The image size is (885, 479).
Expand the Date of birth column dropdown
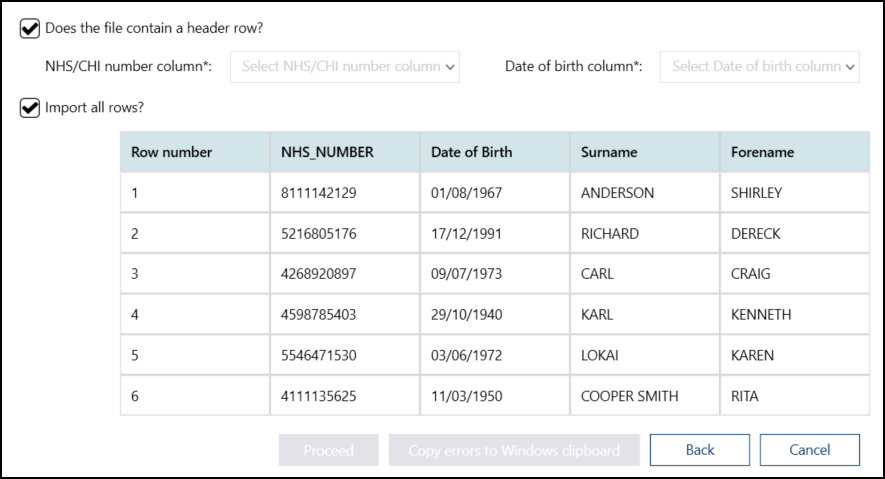759,67
